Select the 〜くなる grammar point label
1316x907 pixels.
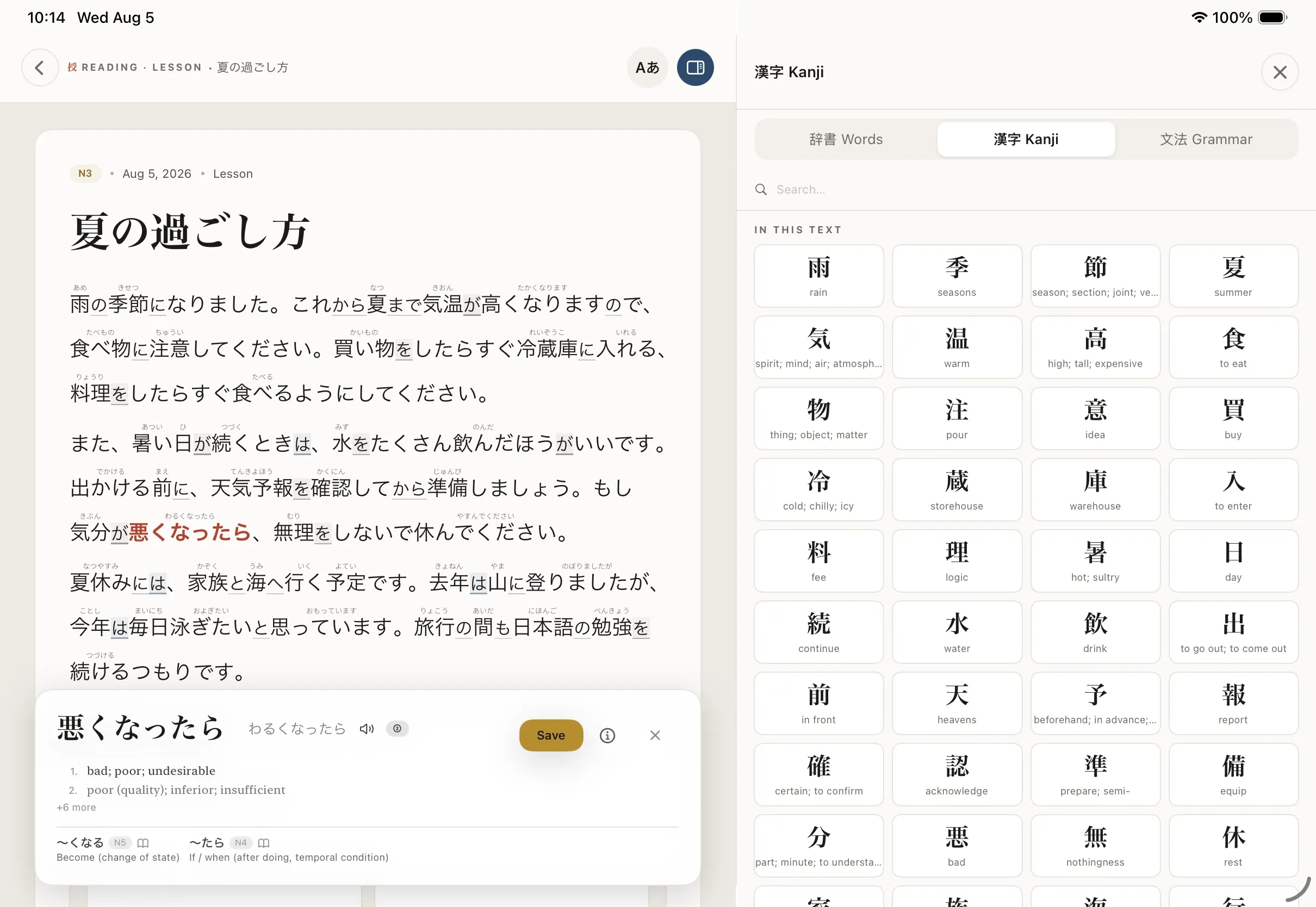(x=80, y=843)
